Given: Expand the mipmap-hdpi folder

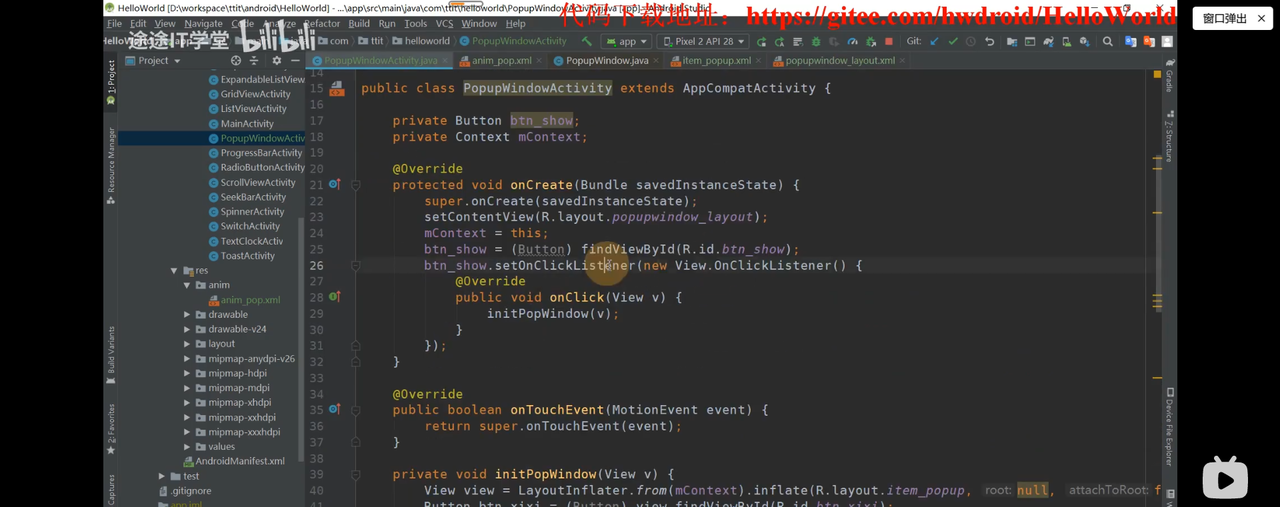Looking at the screenshot, I should (x=187, y=373).
